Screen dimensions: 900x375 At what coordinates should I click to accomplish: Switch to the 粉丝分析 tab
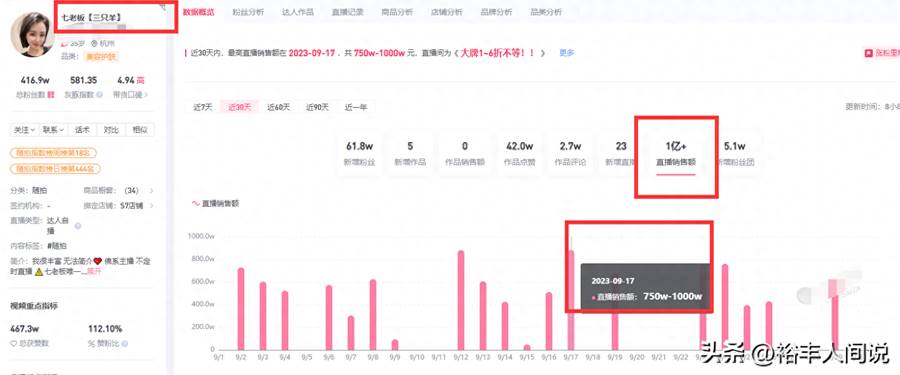point(248,12)
